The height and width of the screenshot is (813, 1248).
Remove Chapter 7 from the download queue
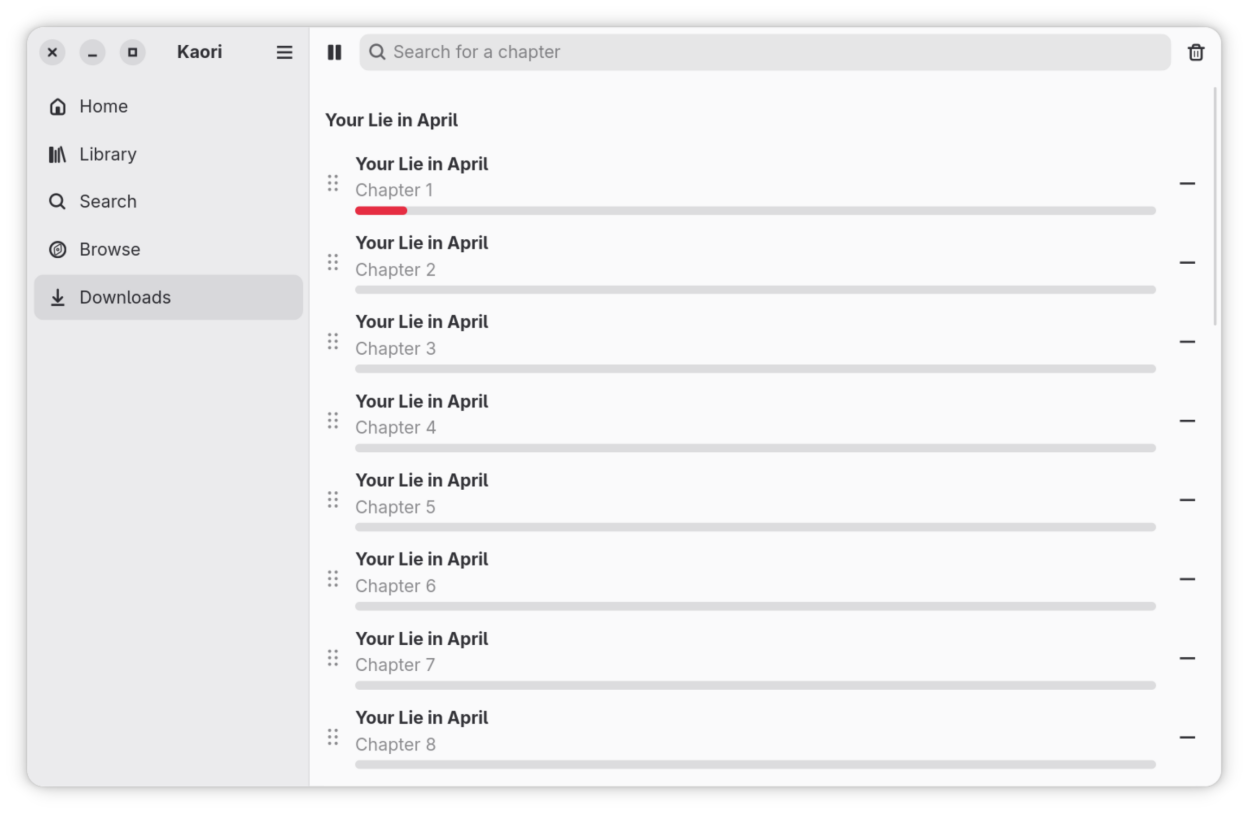(1187, 658)
